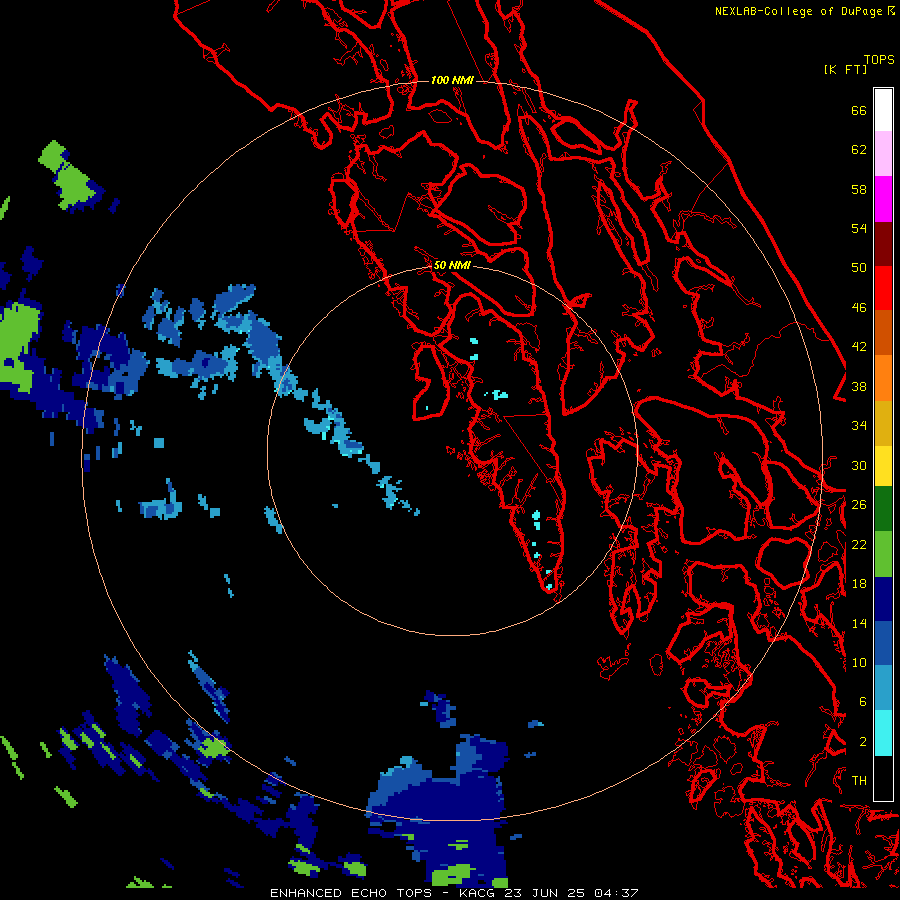
Task: Click the 100 NMI range ring label
Action: [452, 80]
